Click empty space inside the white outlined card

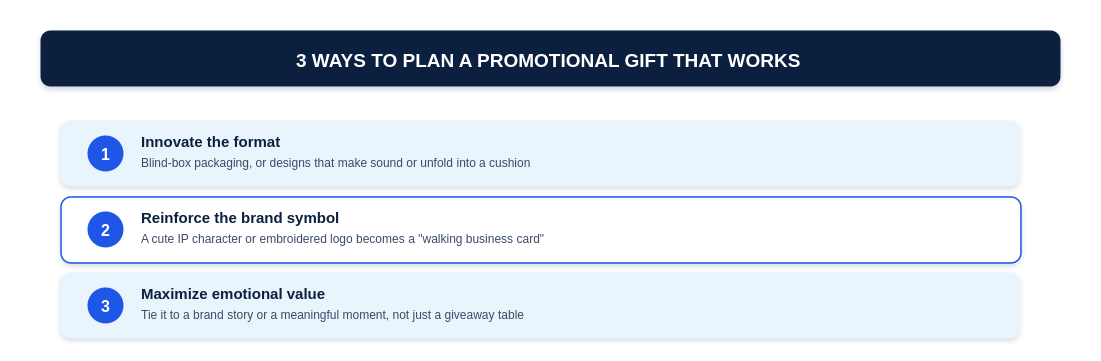[x=772, y=230]
